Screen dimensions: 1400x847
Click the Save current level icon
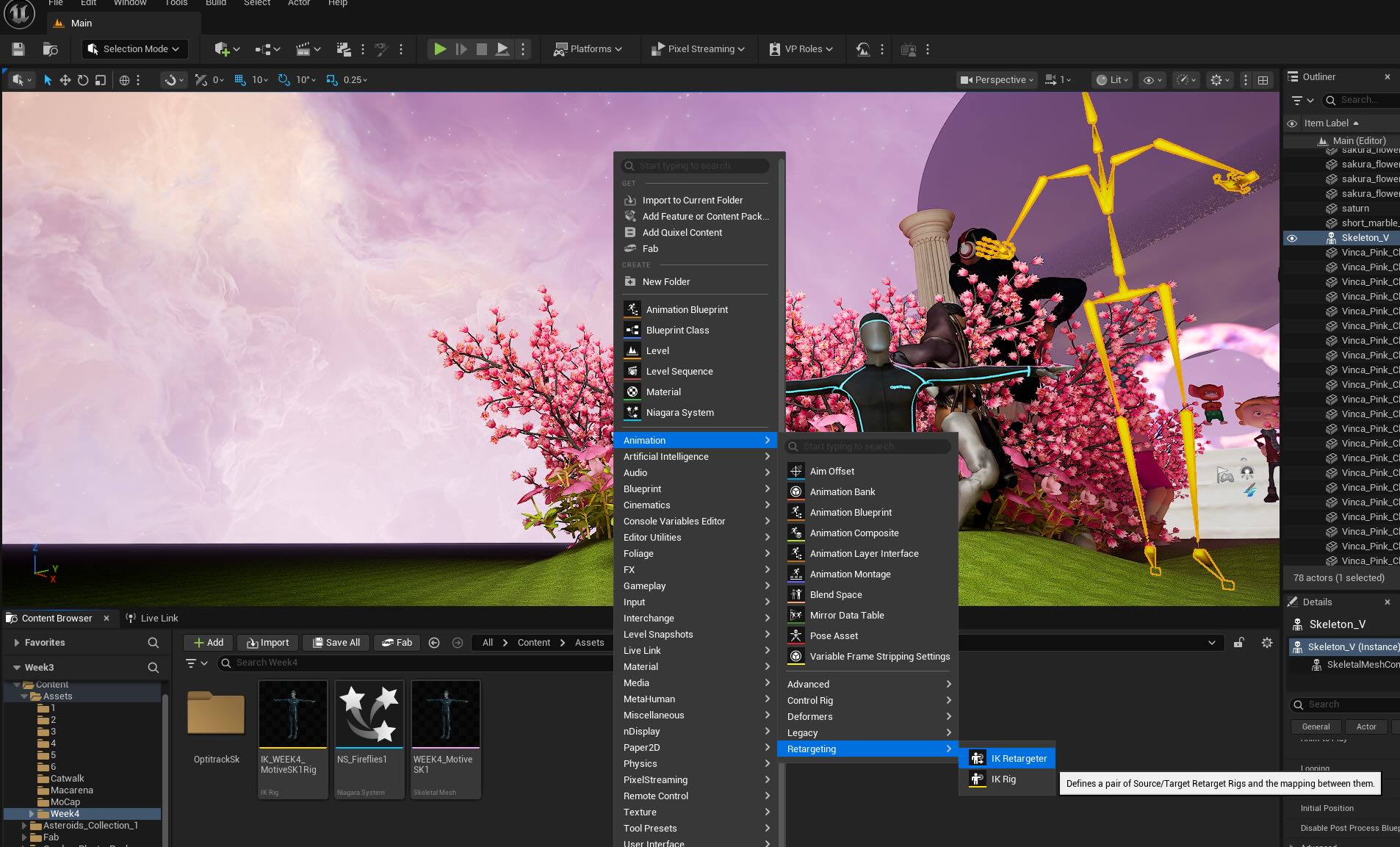coord(18,49)
